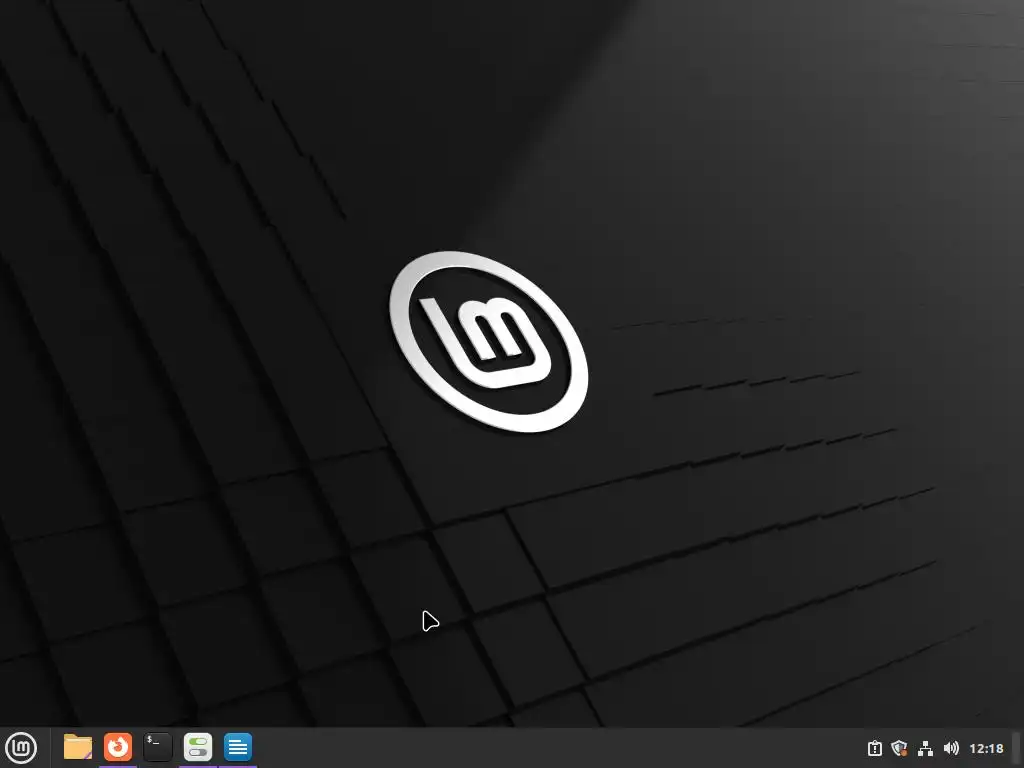The image size is (1024, 768).
Task: Click the show desktop strip at the panel edge
Action: click(x=1016, y=748)
